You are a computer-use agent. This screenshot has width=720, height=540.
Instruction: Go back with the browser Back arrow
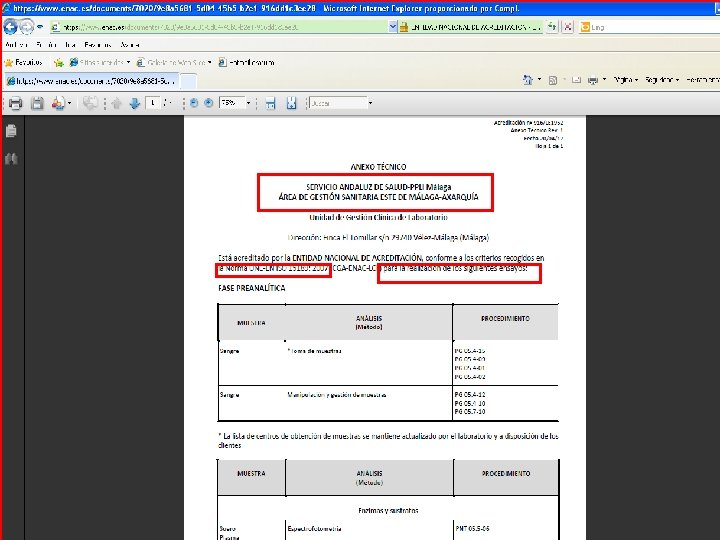click(x=11, y=27)
